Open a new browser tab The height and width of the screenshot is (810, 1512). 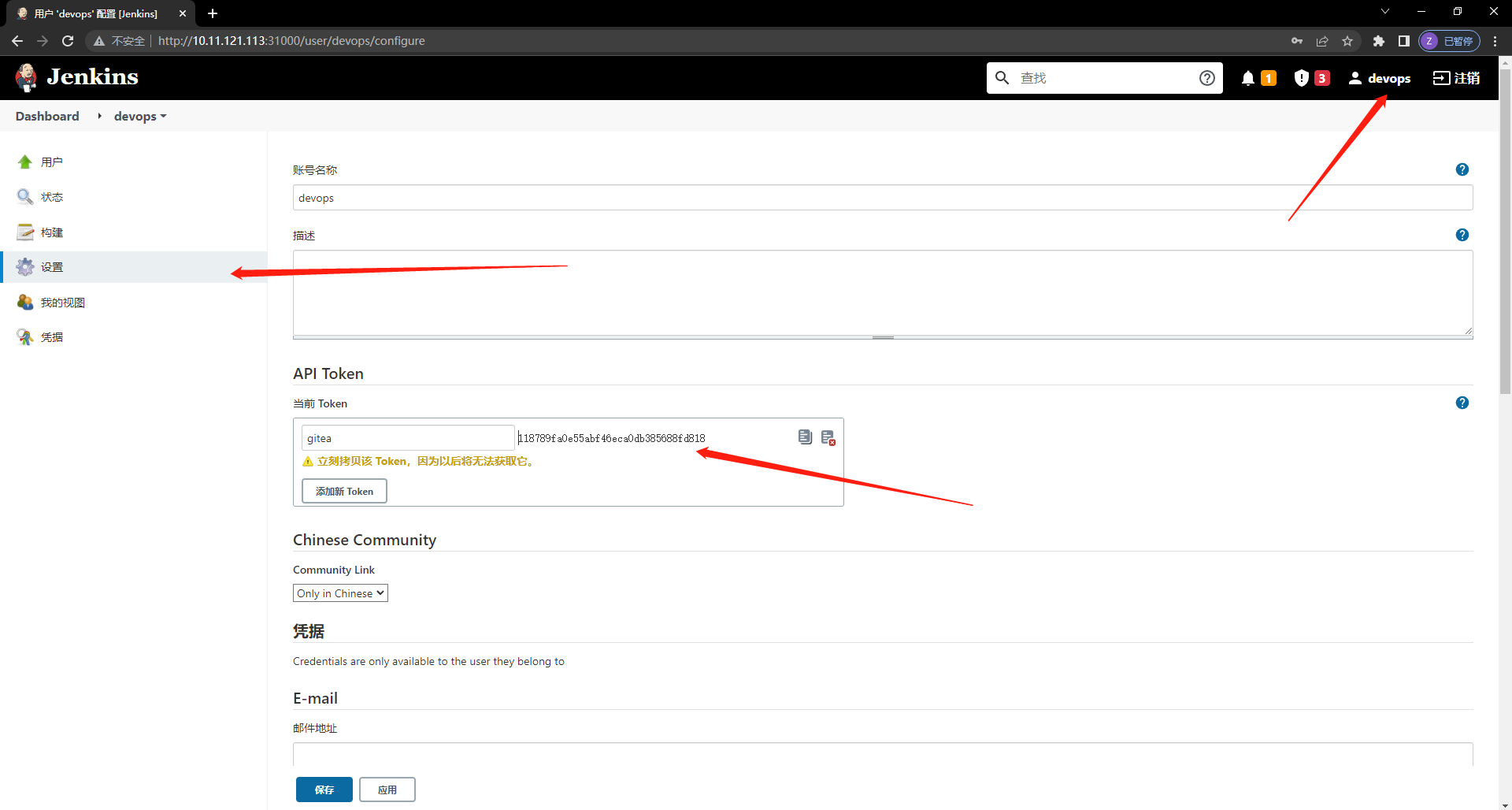coord(213,13)
